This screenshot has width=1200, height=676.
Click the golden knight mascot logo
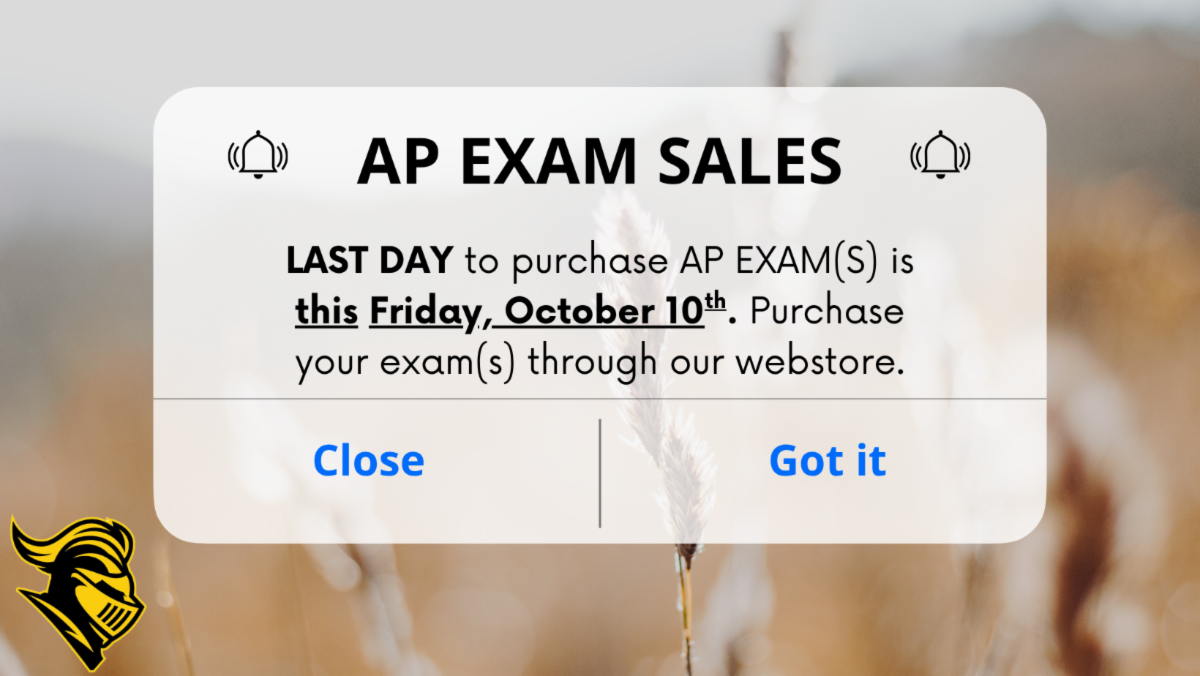pos(76,591)
